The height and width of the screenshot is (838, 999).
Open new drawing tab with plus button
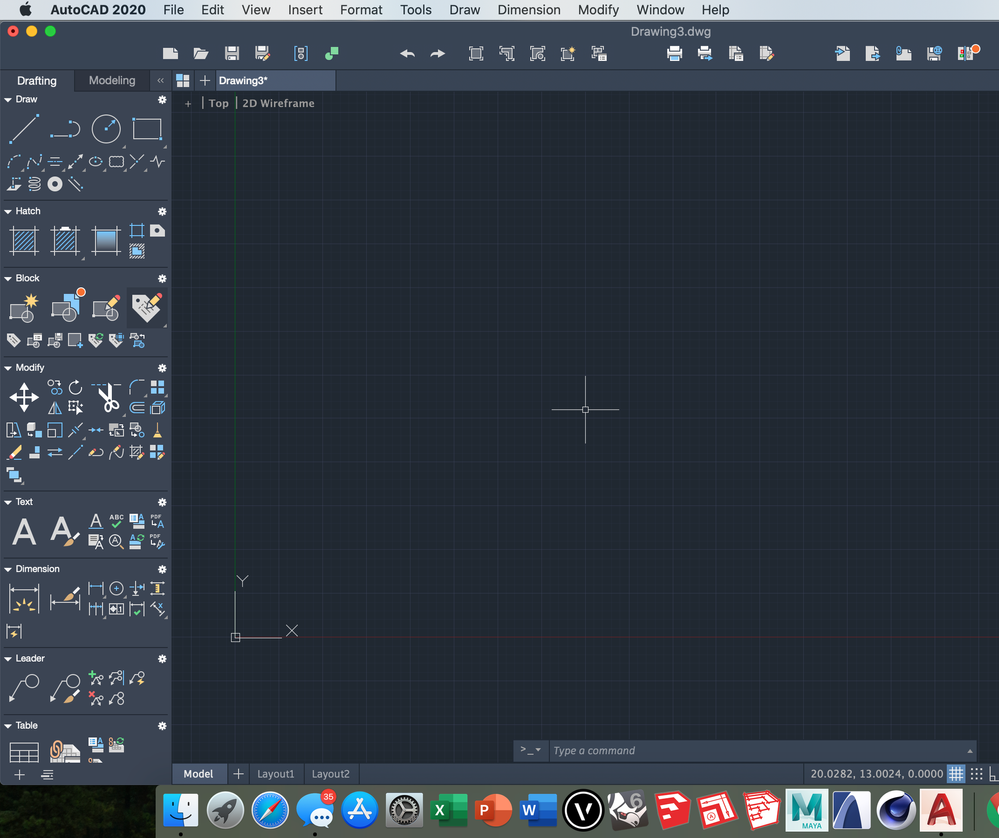[205, 80]
